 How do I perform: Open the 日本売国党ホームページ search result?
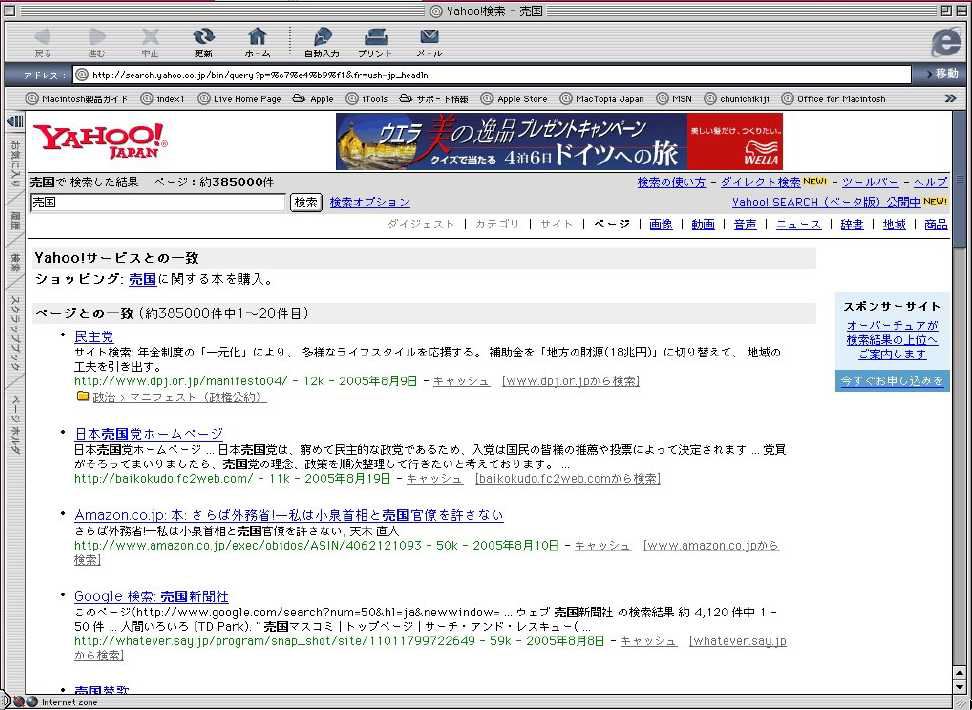click(x=148, y=433)
